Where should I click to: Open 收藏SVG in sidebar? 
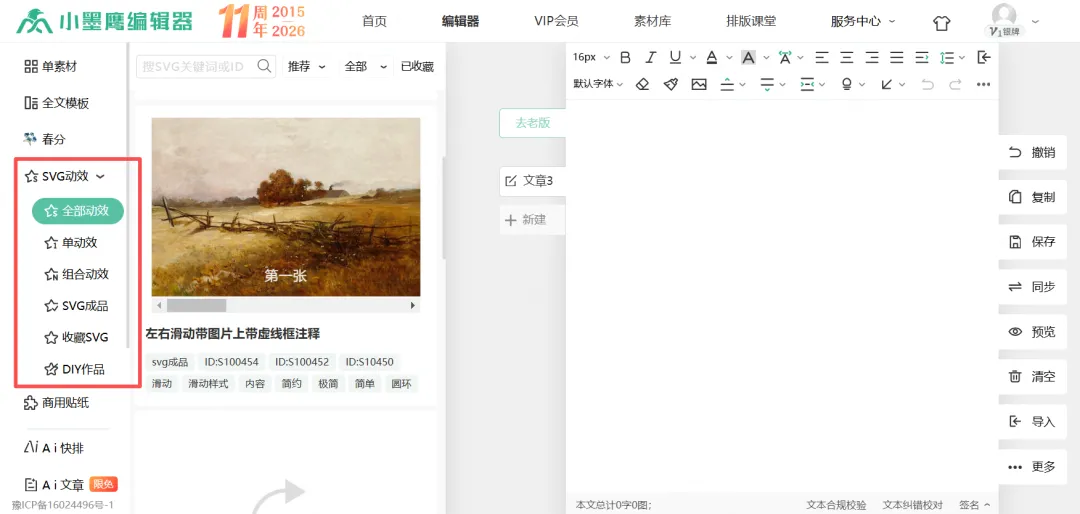click(x=76, y=338)
